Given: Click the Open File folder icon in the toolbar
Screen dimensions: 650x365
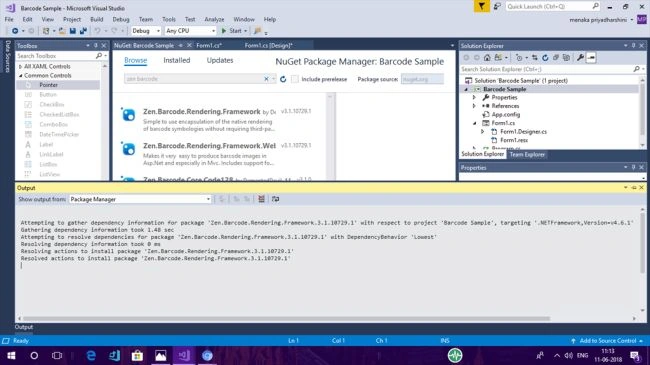Looking at the screenshot, I should pyautogui.click(x=62, y=31).
